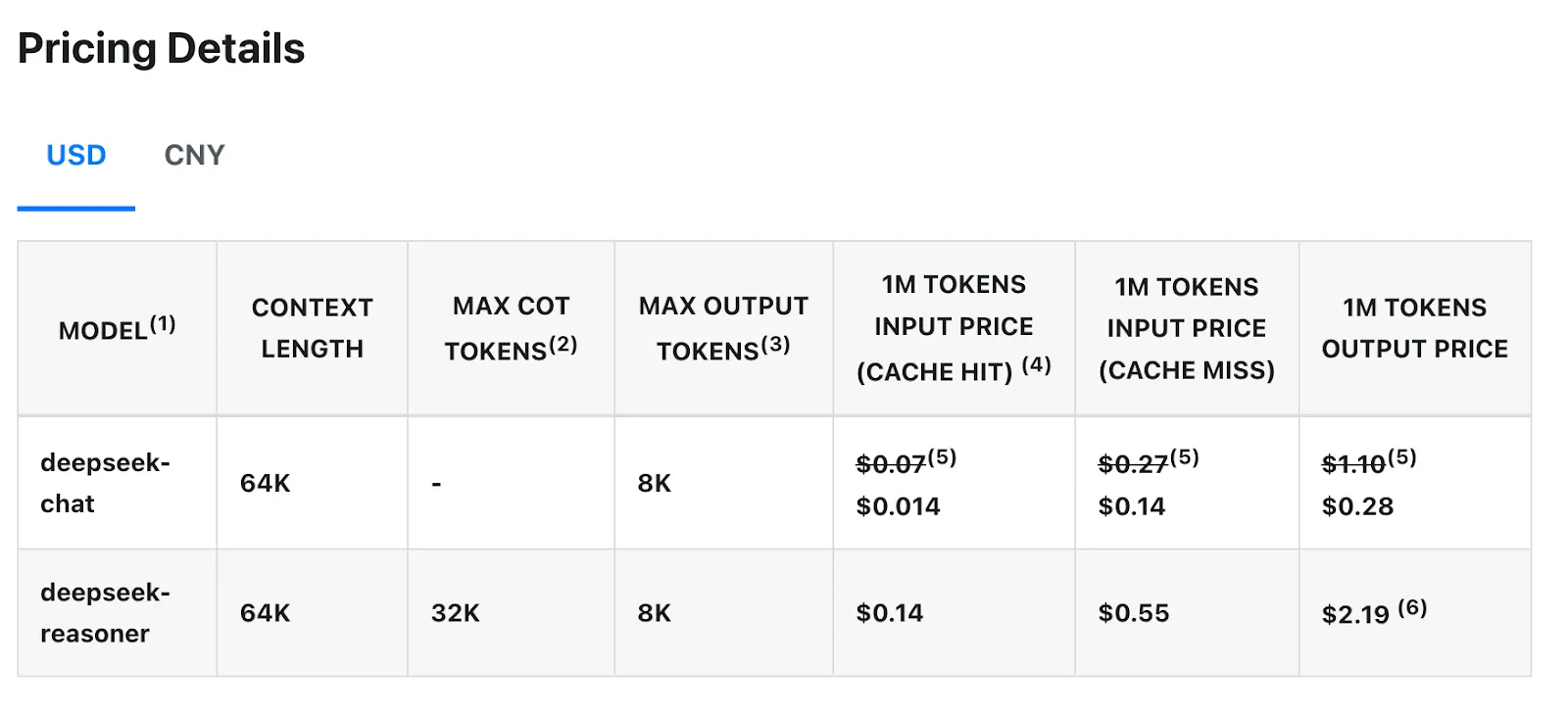
Task: Open footnote (5) beside strikethrough $0.07 price
Action: [x=944, y=457]
